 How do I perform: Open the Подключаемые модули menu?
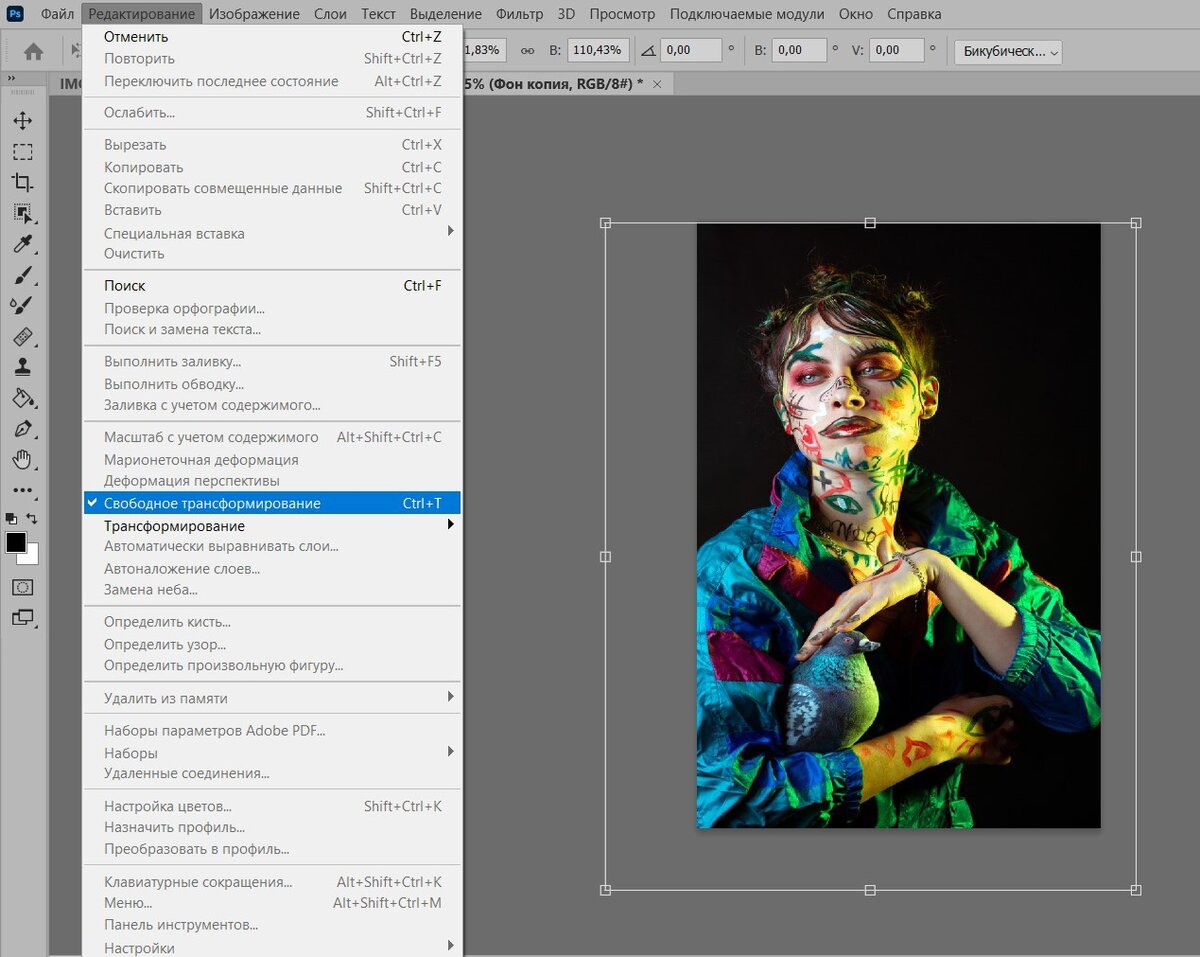(747, 14)
